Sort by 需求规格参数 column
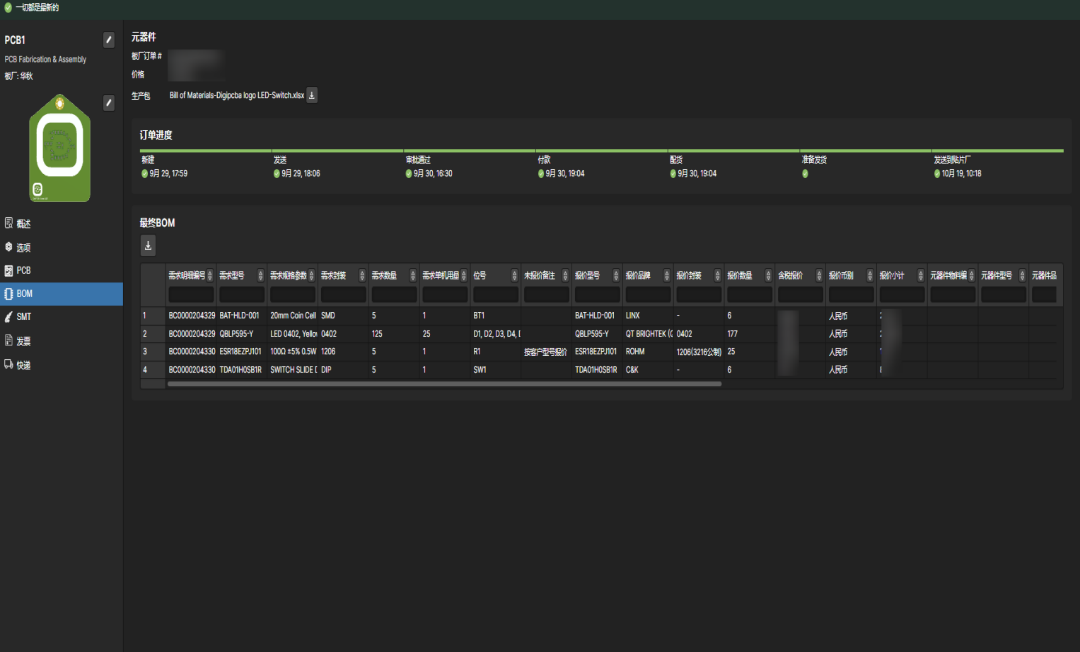Viewport: 1080px width, 652px height. tap(311, 275)
